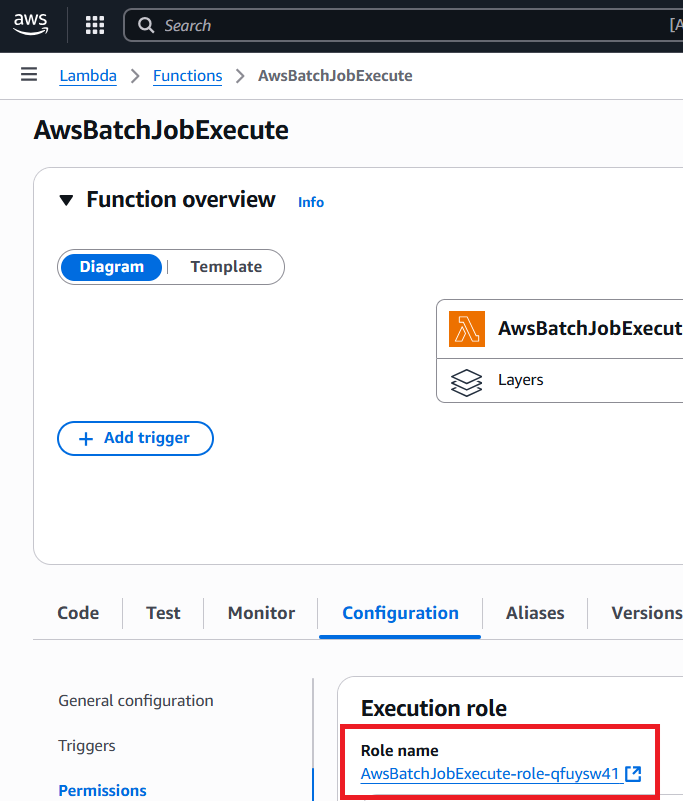Image resolution: width=691 pixels, height=801 pixels.
Task: Switch to the Aliases tab
Action: coord(535,613)
